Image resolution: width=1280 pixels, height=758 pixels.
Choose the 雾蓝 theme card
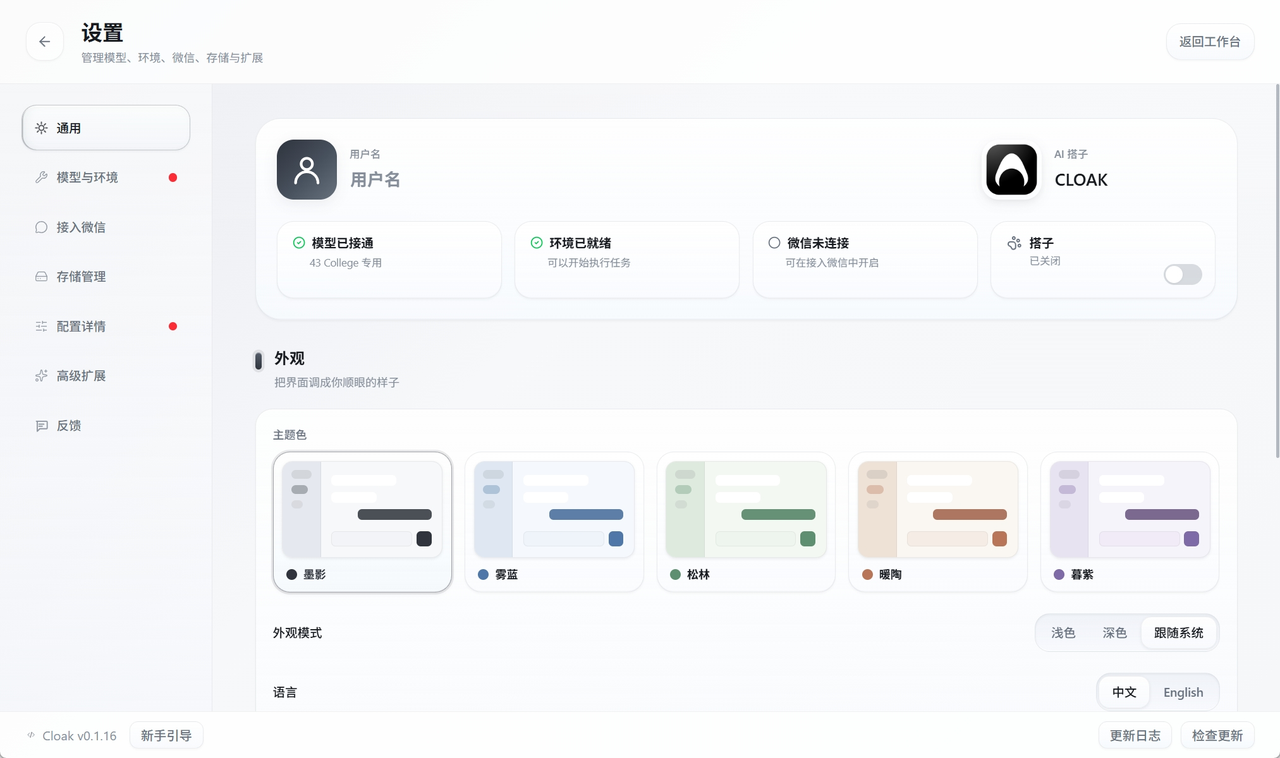[554, 522]
